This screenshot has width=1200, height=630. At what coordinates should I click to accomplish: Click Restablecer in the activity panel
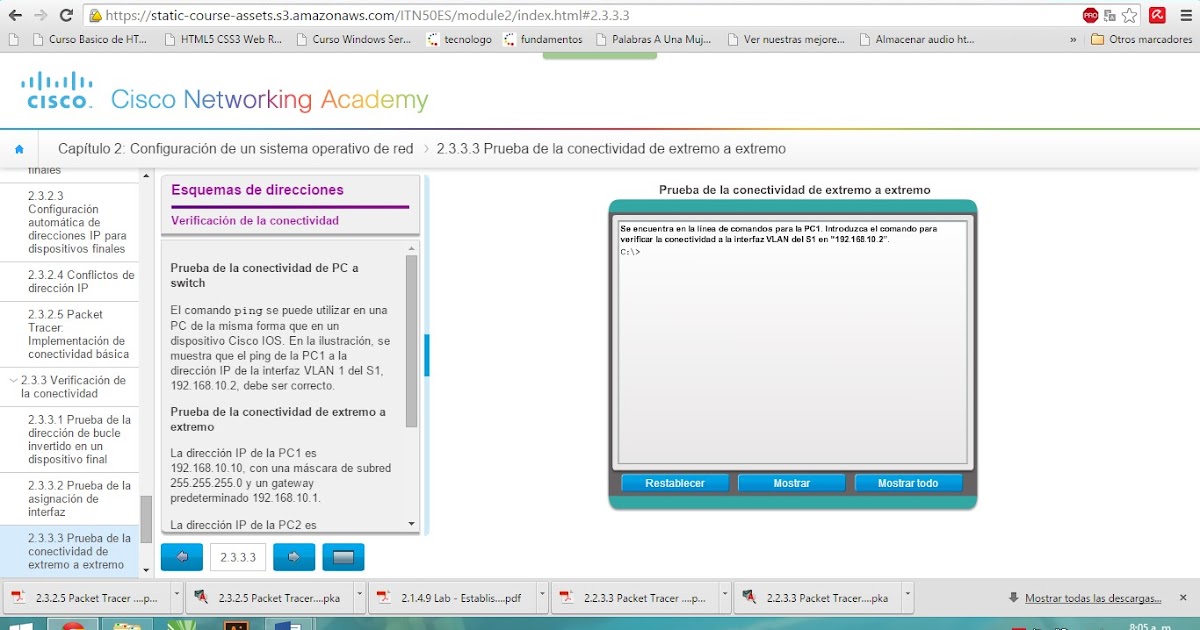674,482
